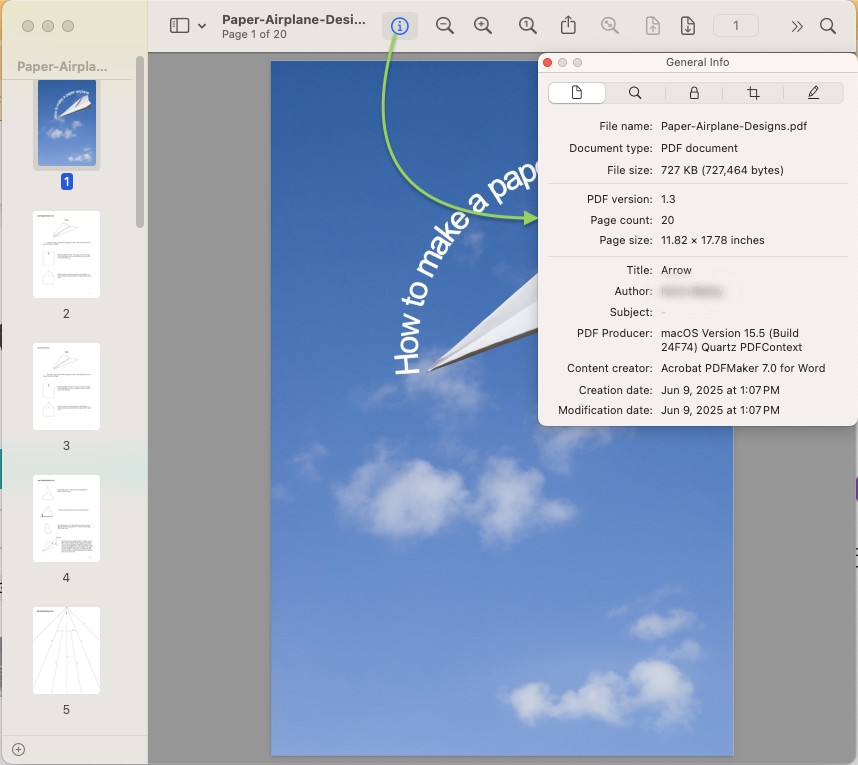Viewport: 858px width, 765px height.
Task: Select Crop inspector tab
Action: (753, 92)
